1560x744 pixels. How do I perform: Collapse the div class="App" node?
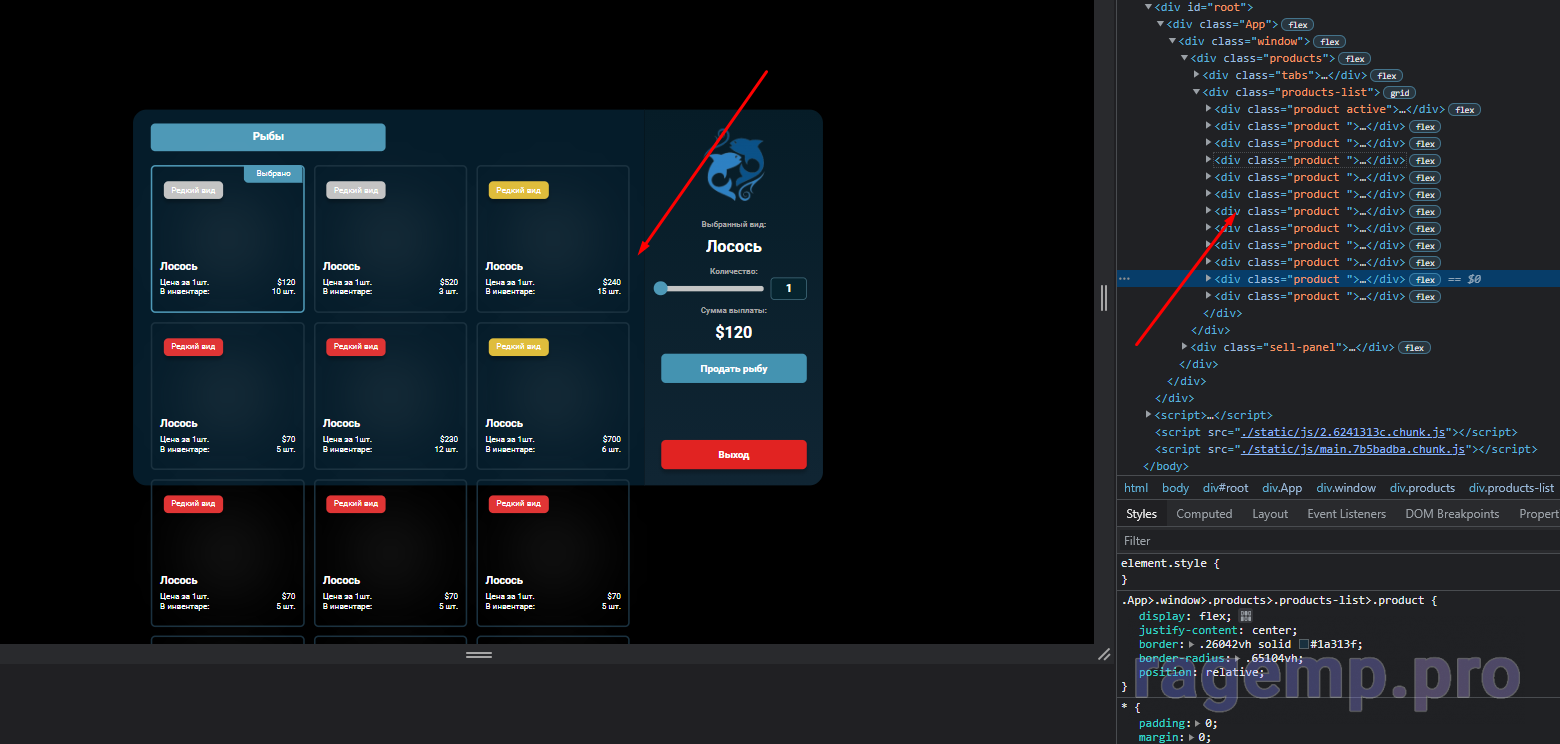[x=1160, y=24]
